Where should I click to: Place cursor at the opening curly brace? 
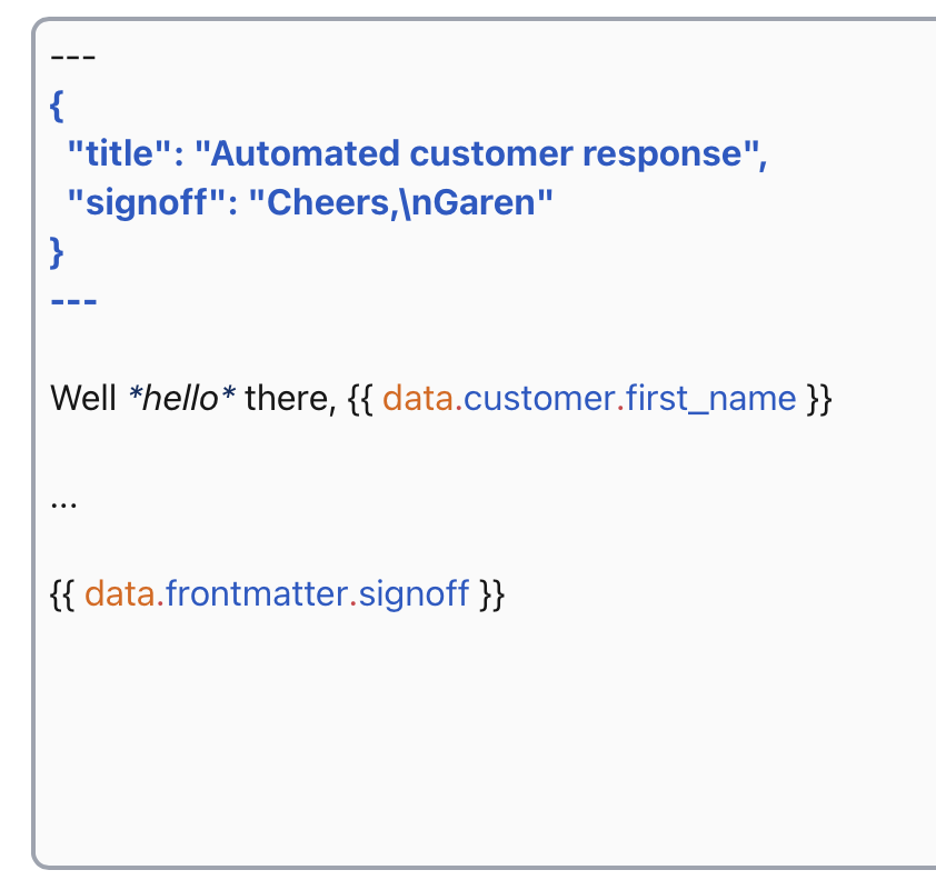pyautogui.click(x=57, y=106)
